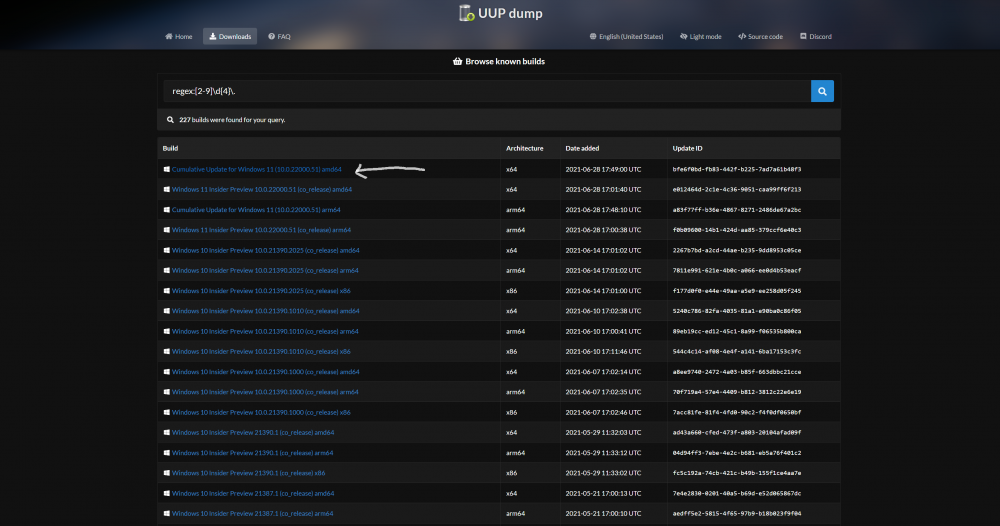Screen dimensions: 1000x526
Task: Click Update ID starting with ad43a660
Action: coord(737,432)
